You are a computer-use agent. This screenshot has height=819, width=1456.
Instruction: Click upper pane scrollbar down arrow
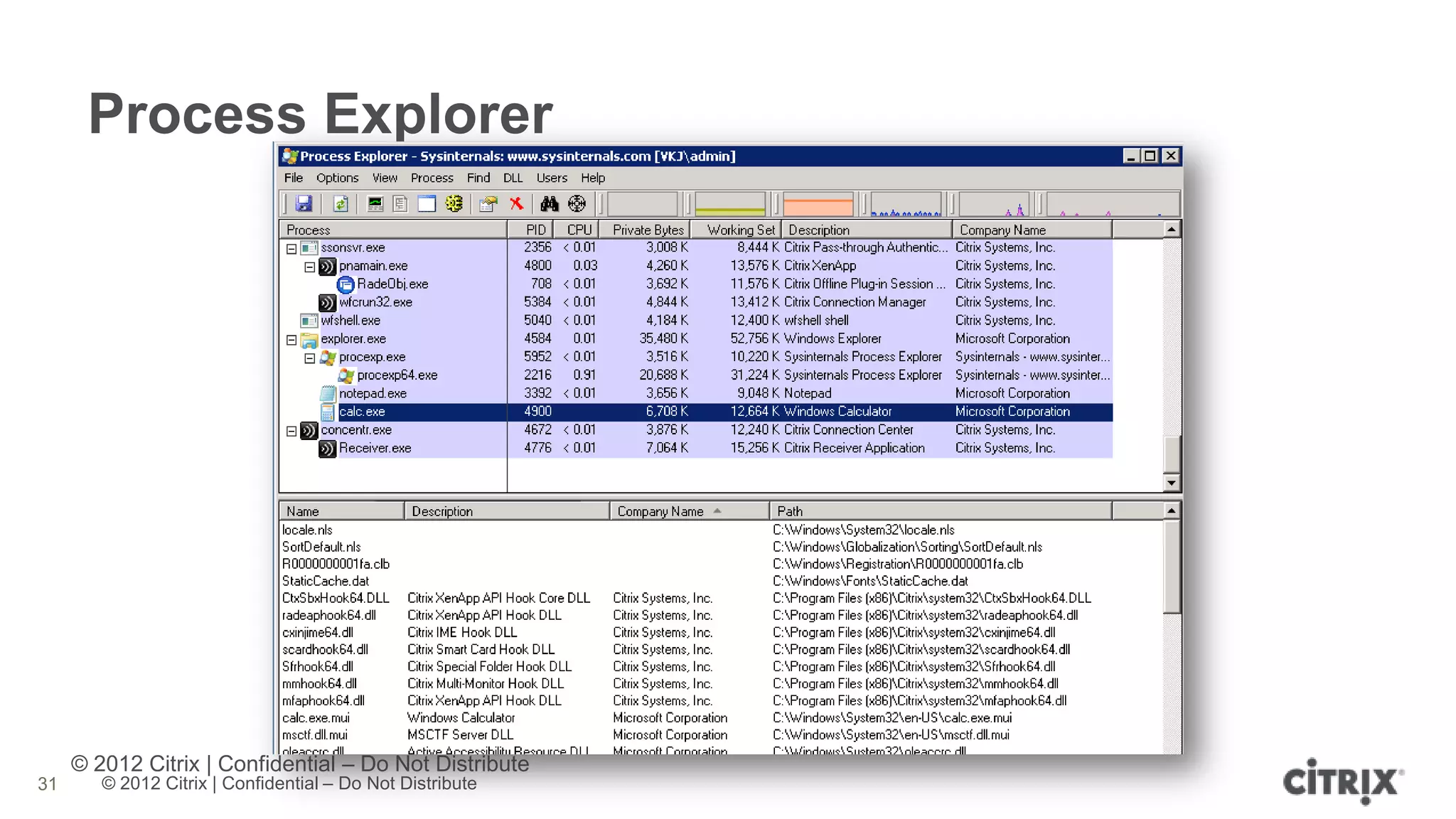point(1172,483)
